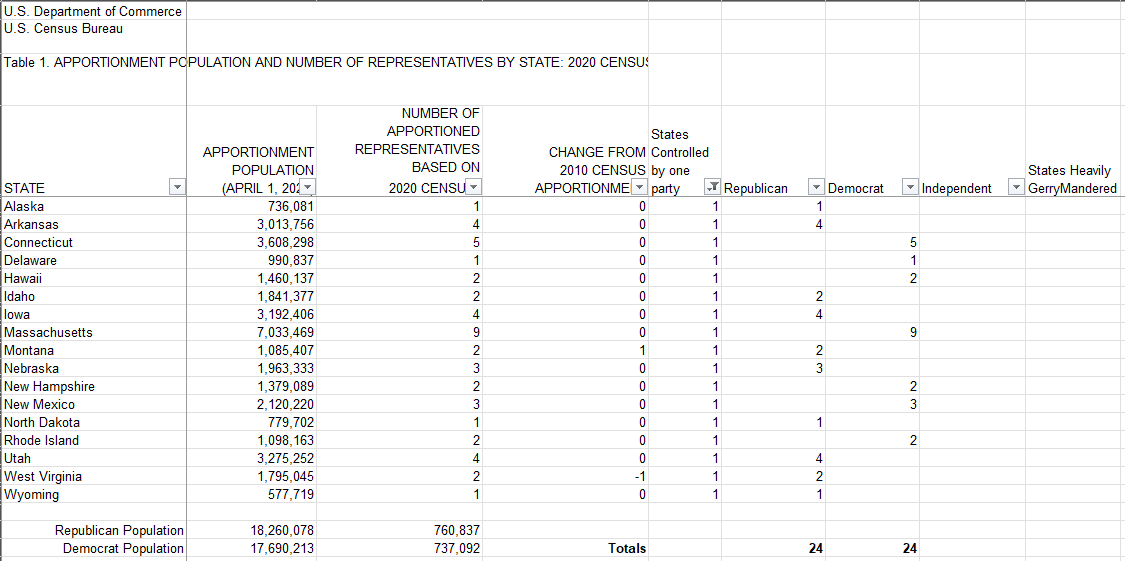The width and height of the screenshot is (1125, 561).
Task: Select the Massachusetts state cell
Action: (x=94, y=332)
